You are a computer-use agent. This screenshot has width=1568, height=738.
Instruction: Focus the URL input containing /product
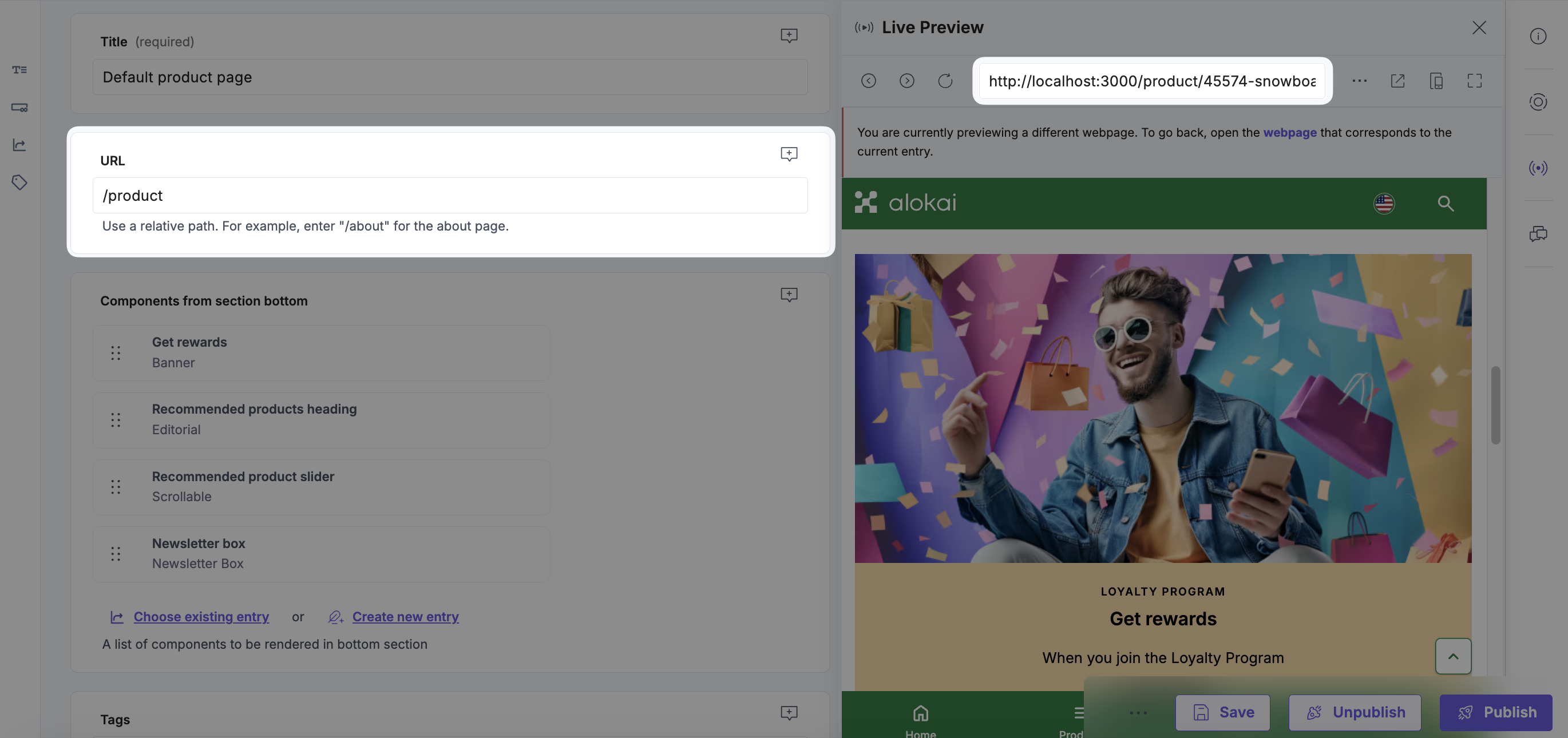point(450,195)
